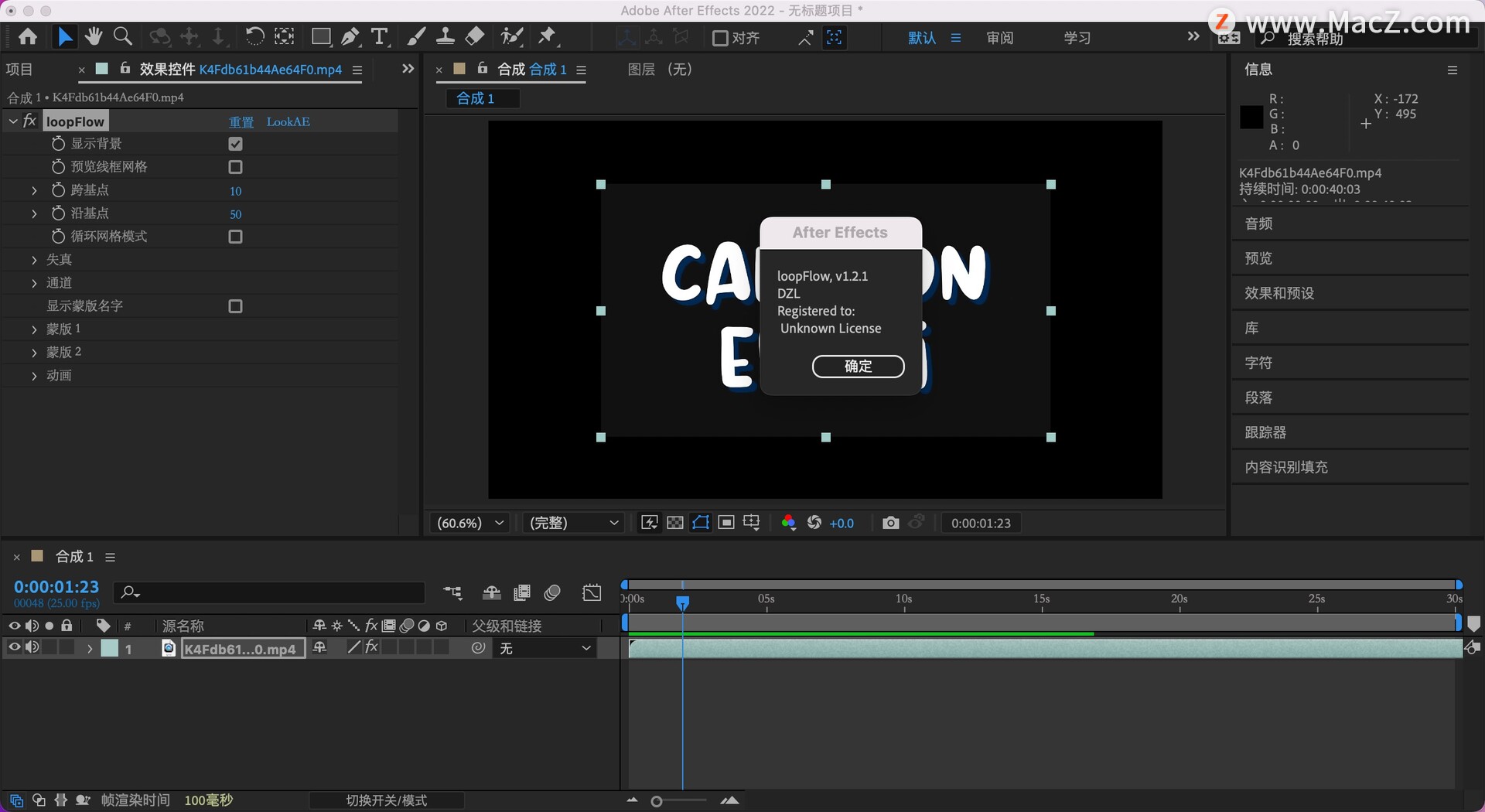Switch to 审阅 workspace
Image resolution: width=1485 pixels, height=812 pixels.
tap(1000, 38)
